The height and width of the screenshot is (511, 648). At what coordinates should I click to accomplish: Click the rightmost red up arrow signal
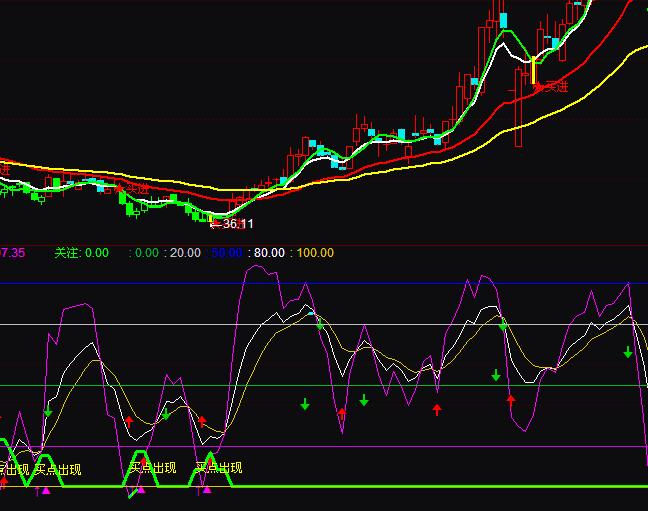point(511,399)
